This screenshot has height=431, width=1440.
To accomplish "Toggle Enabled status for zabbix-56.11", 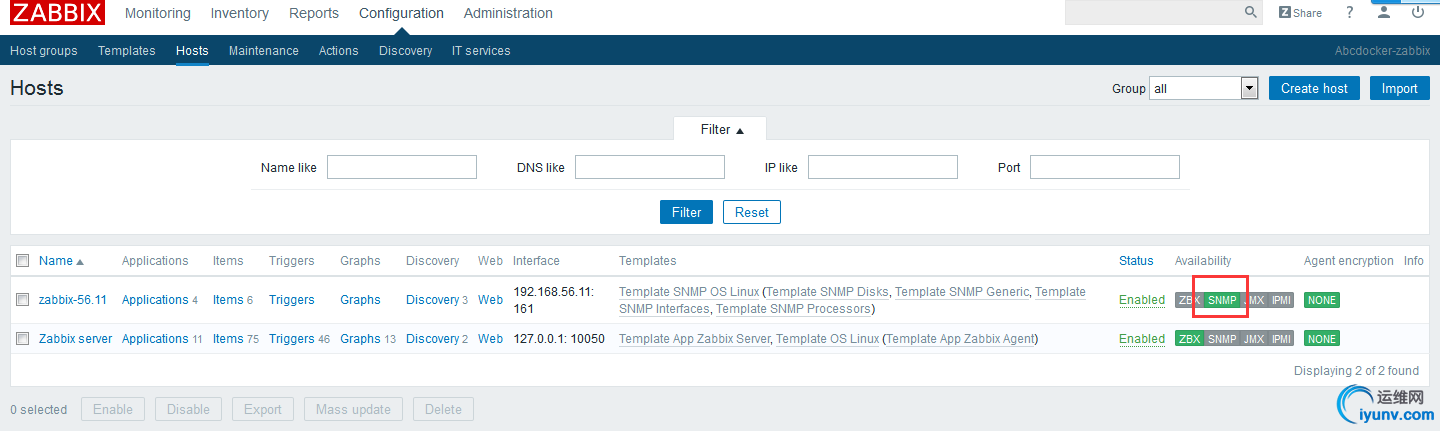I will (1142, 300).
